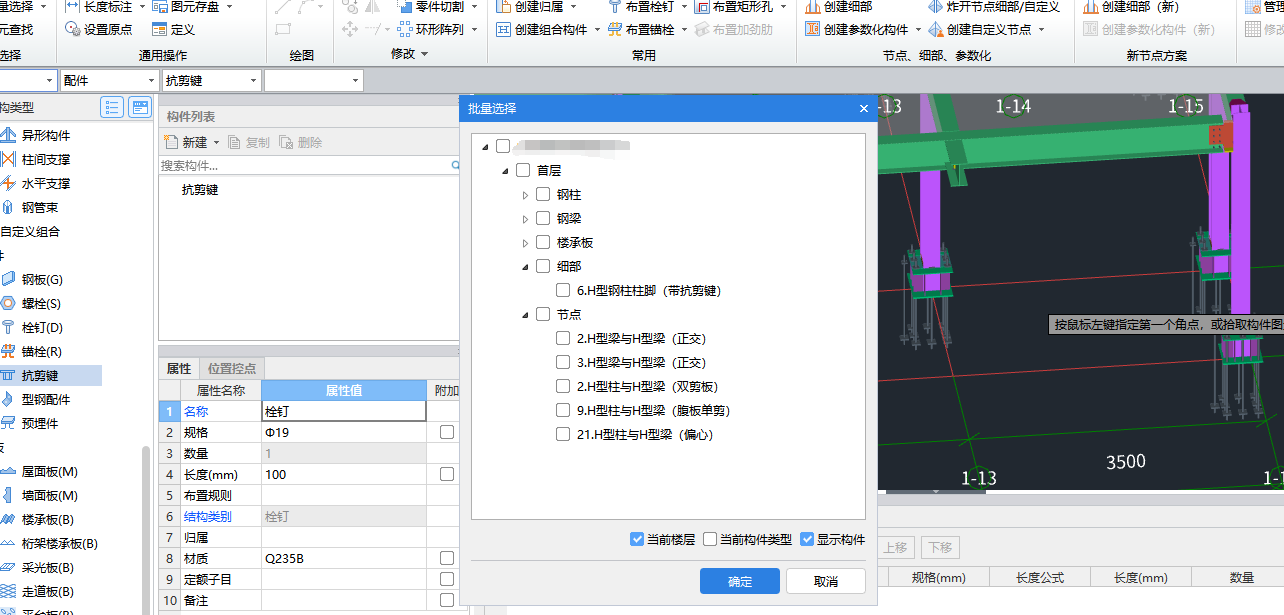Select 柱间支撑 column bracing type
The image size is (1284, 615).
coord(46,159)
